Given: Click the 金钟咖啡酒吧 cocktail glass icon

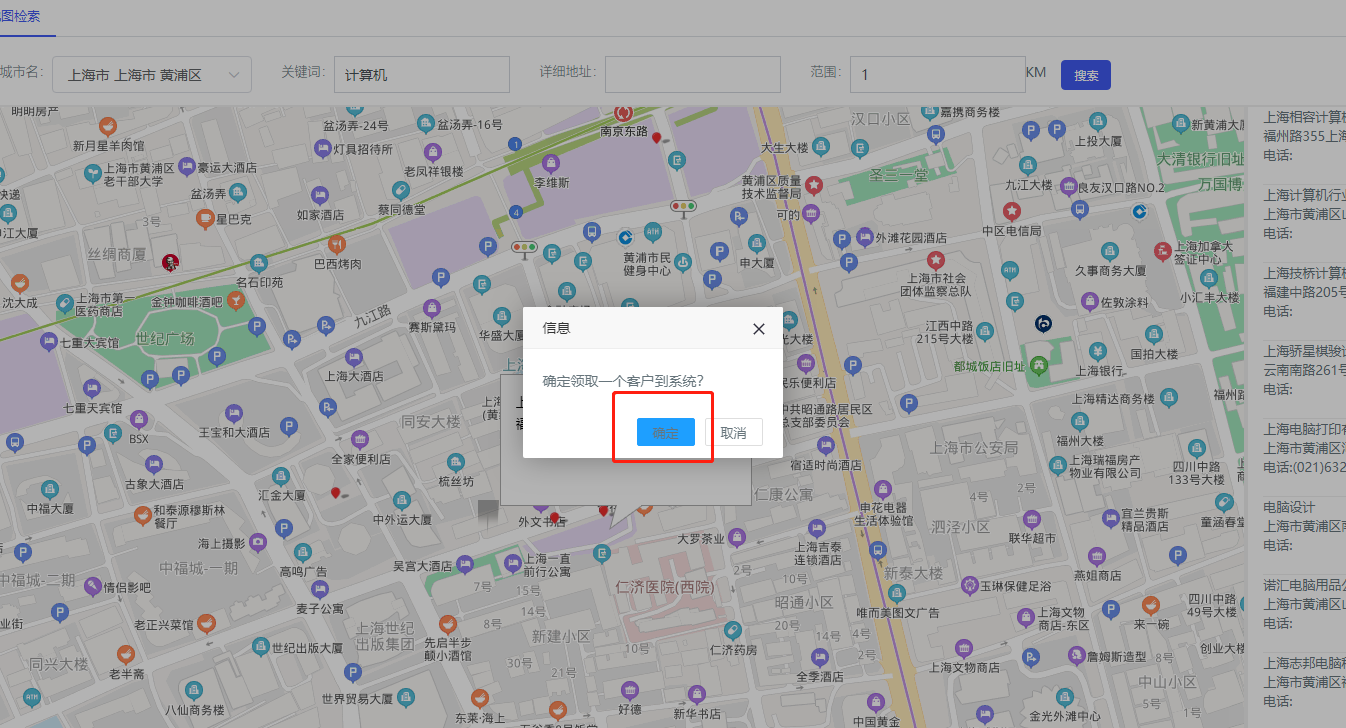Looking at the screenshot, I should (235, 299).
